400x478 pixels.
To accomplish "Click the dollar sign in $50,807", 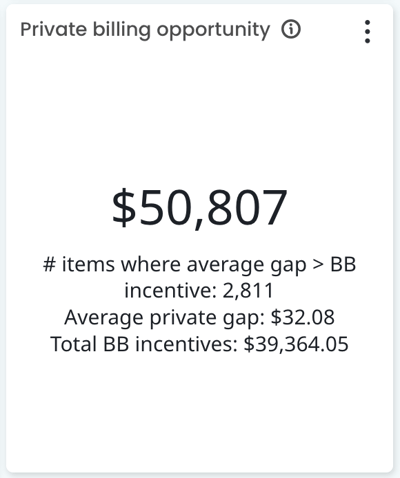I will 124,207.
